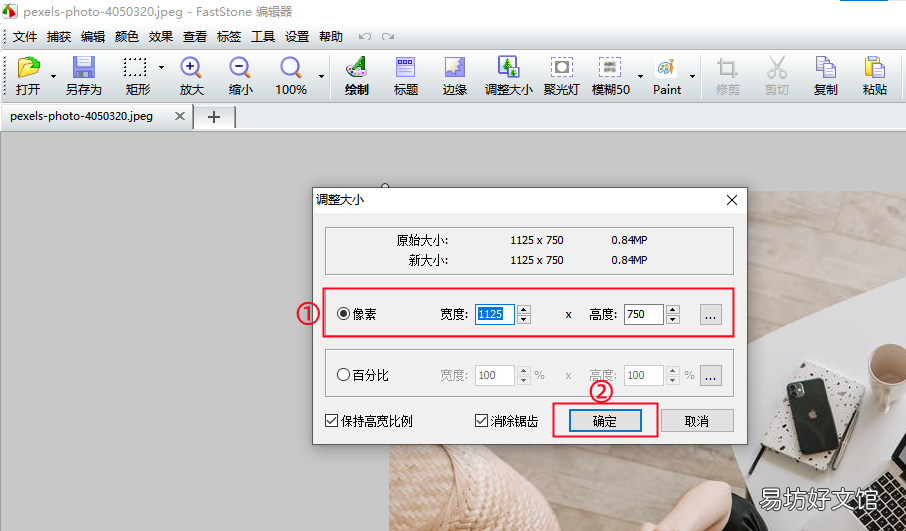This screenshot has height=531, width=906.
Task: Expand the Paint dropdown arrow
Action: (692, 76)
